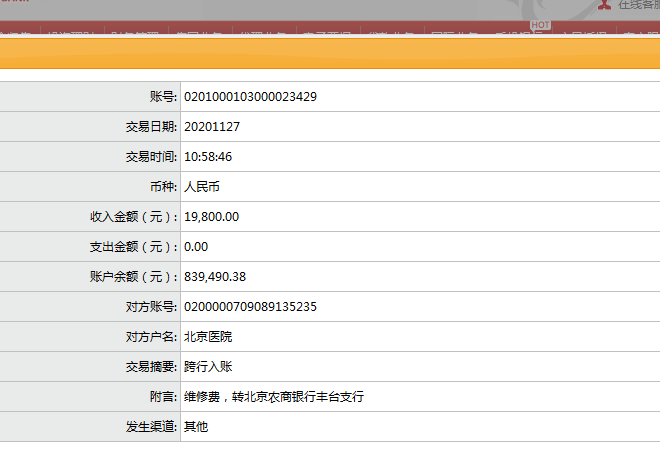Click the online customer service icon
The height and width of the screenshot is (456, 660).
point(603,4)
